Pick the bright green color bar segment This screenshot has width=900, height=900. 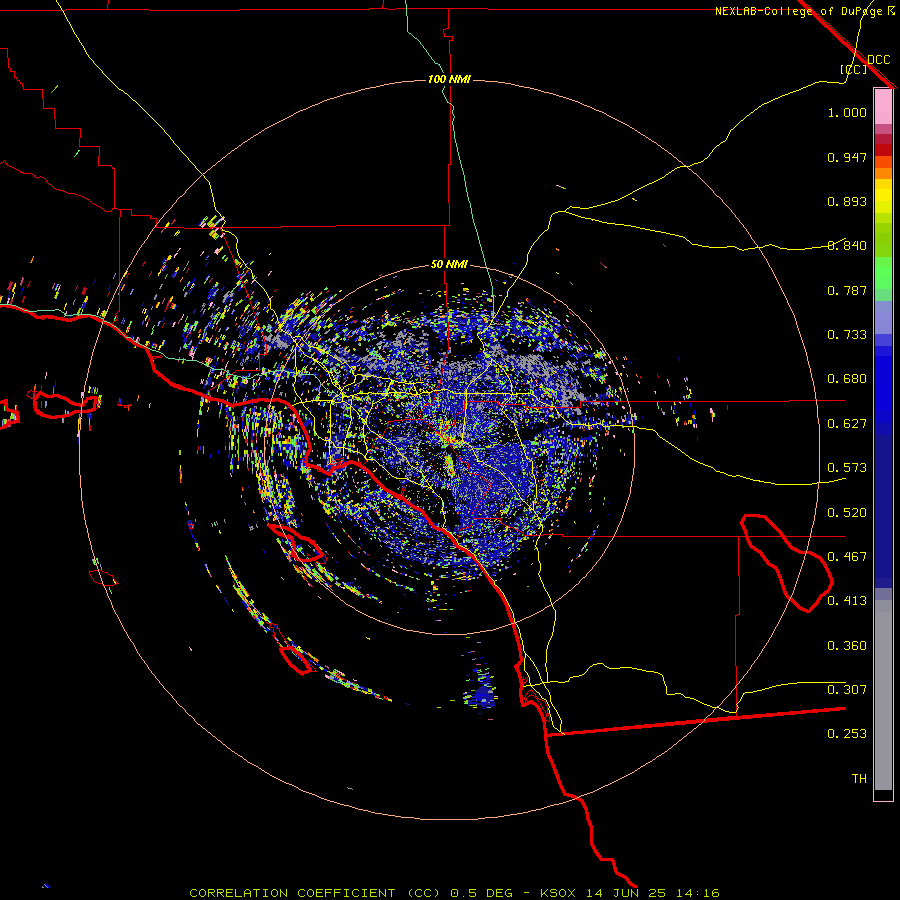[883, 273]
